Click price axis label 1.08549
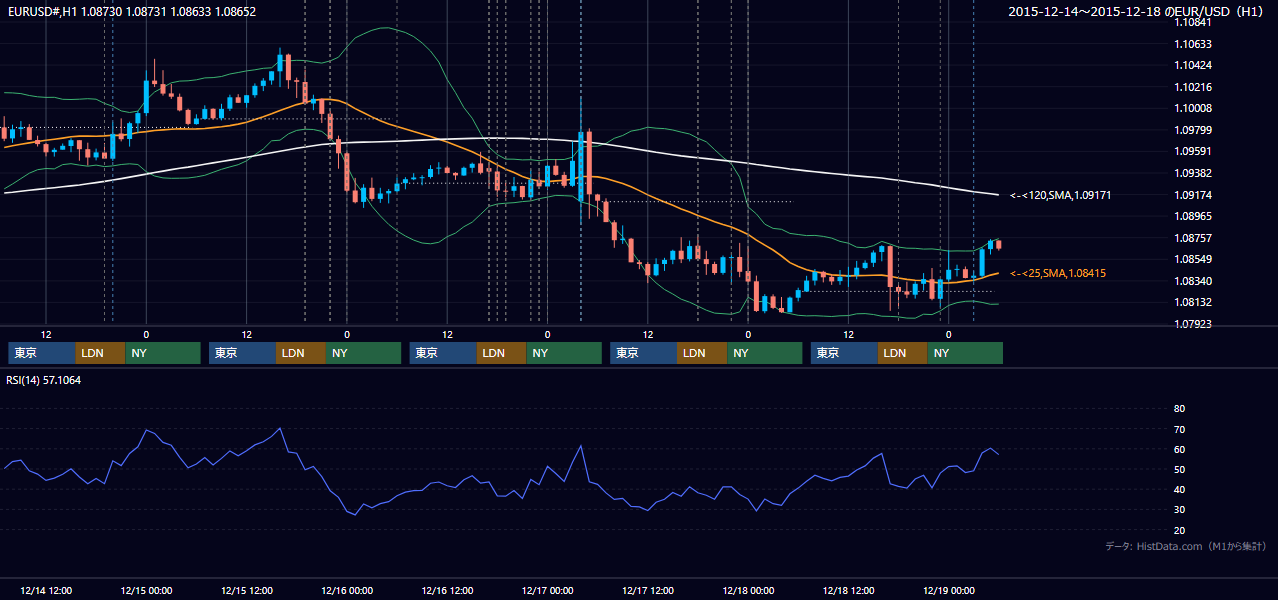Viewport: 1278px width, 600px height. coord(1193,259)
